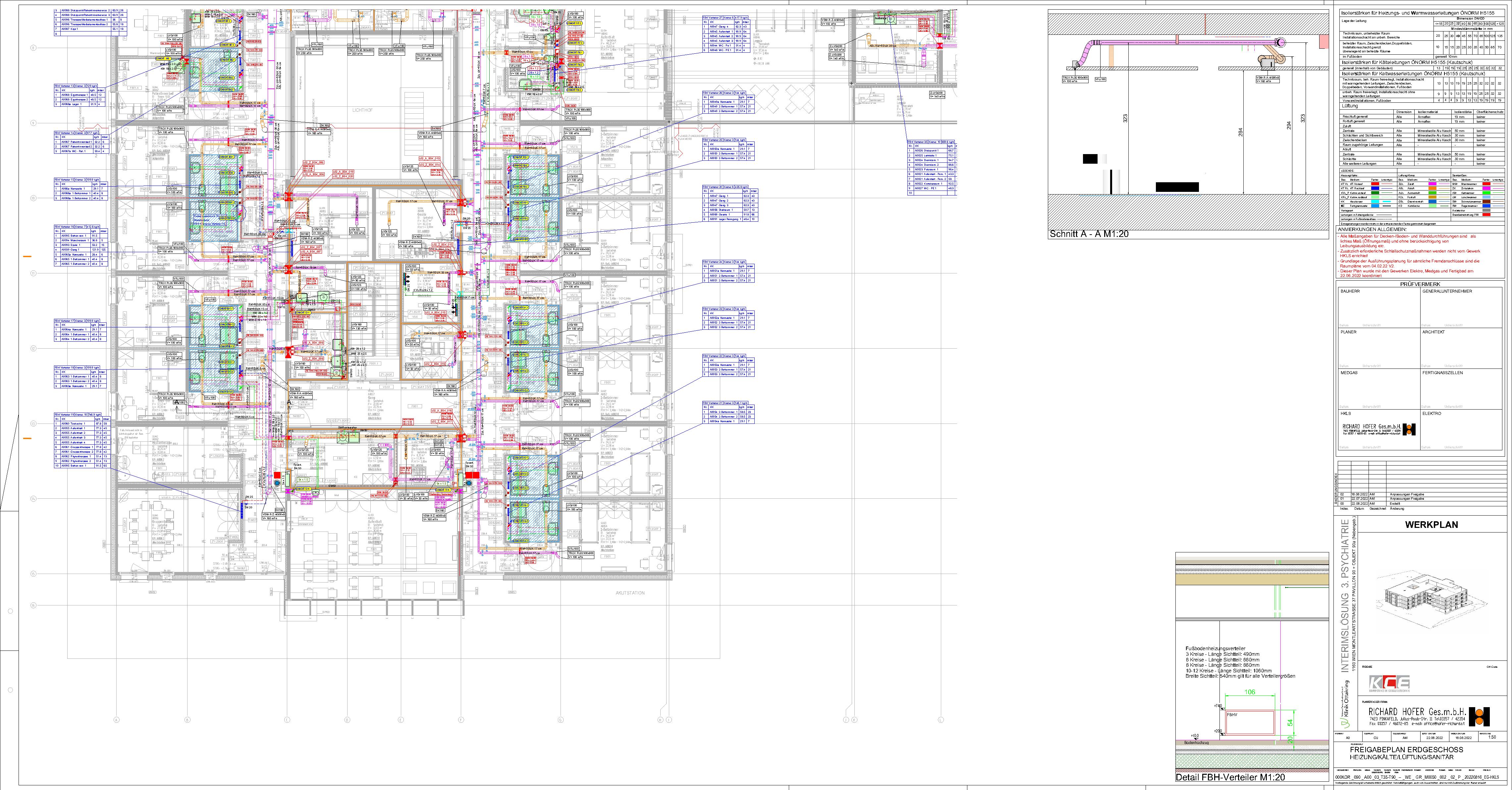Viewport: 1512px width, 790px height.
Task: Click the gray Architektur legend swatch
Action: (1486, 211)
